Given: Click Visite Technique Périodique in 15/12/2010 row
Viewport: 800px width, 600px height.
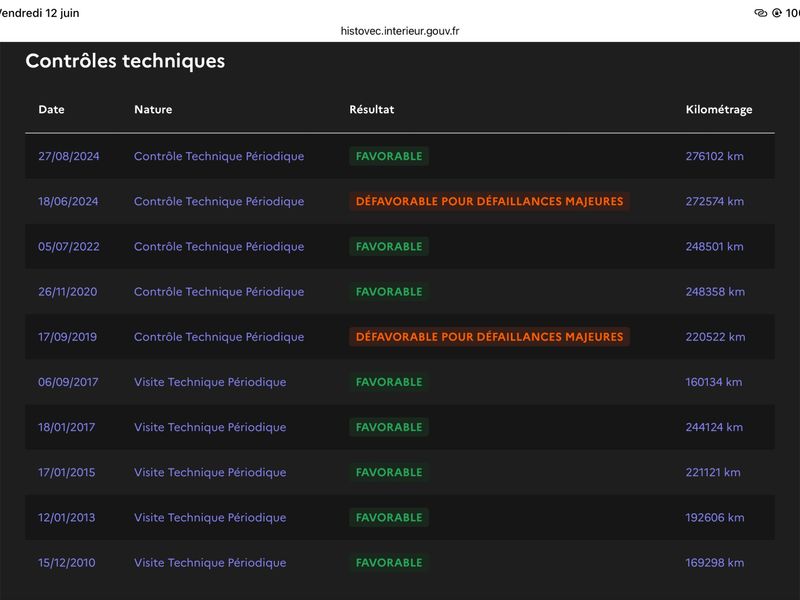Looking at the screenshot, I should 210,562.
